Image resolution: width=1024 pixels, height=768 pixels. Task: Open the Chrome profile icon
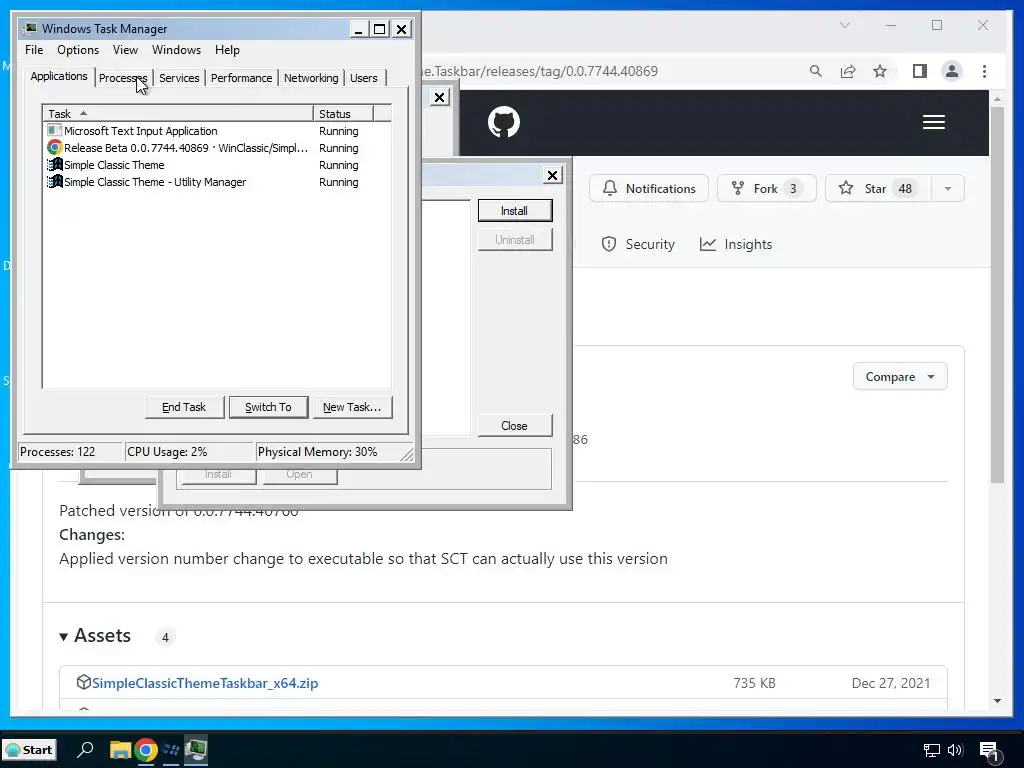(952, 71)
